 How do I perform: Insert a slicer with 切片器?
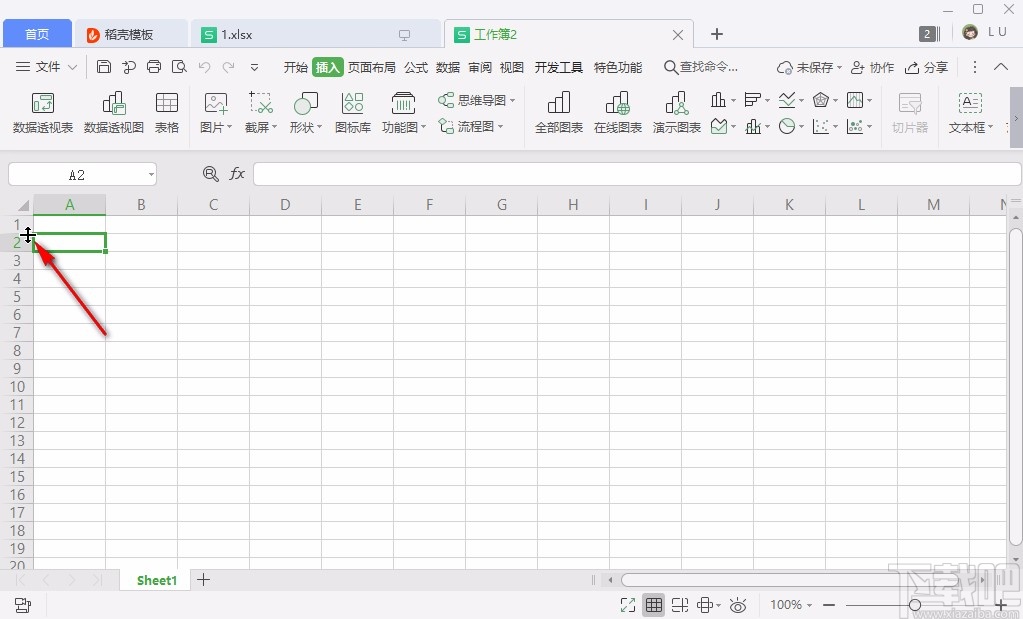tap(909, 112)
